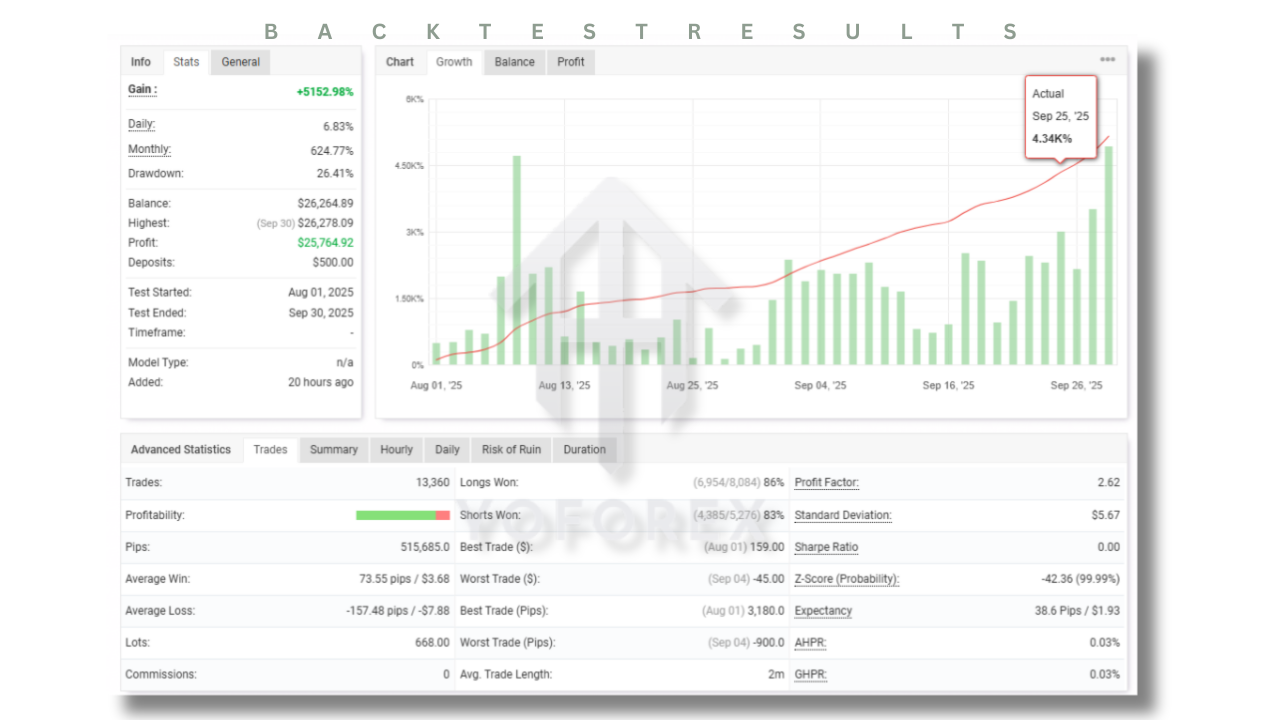Click the Gain label in Stats
1280x720 pixels.
tap(142, 90)
